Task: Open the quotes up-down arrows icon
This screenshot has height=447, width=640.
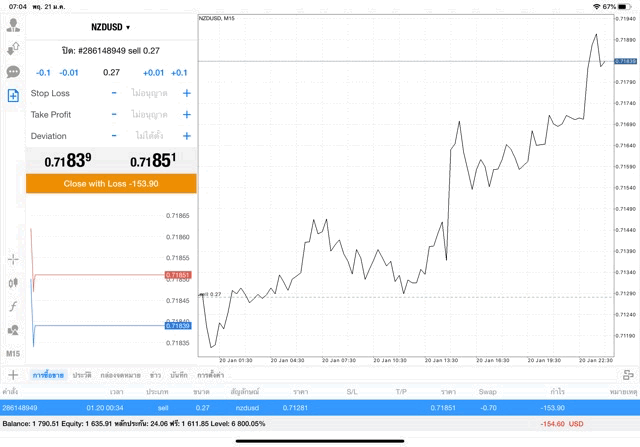Action: (x=13, y=49)
